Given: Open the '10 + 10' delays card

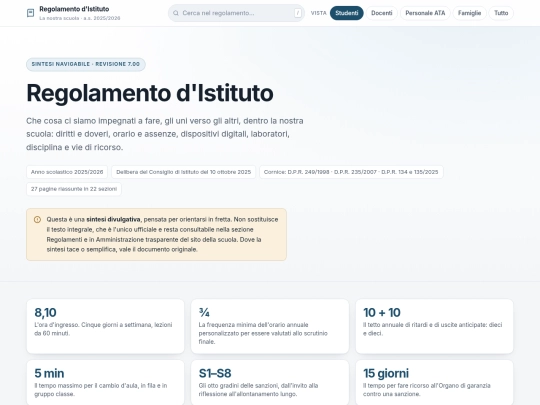Looking at the screenshot, I should 434,326.
